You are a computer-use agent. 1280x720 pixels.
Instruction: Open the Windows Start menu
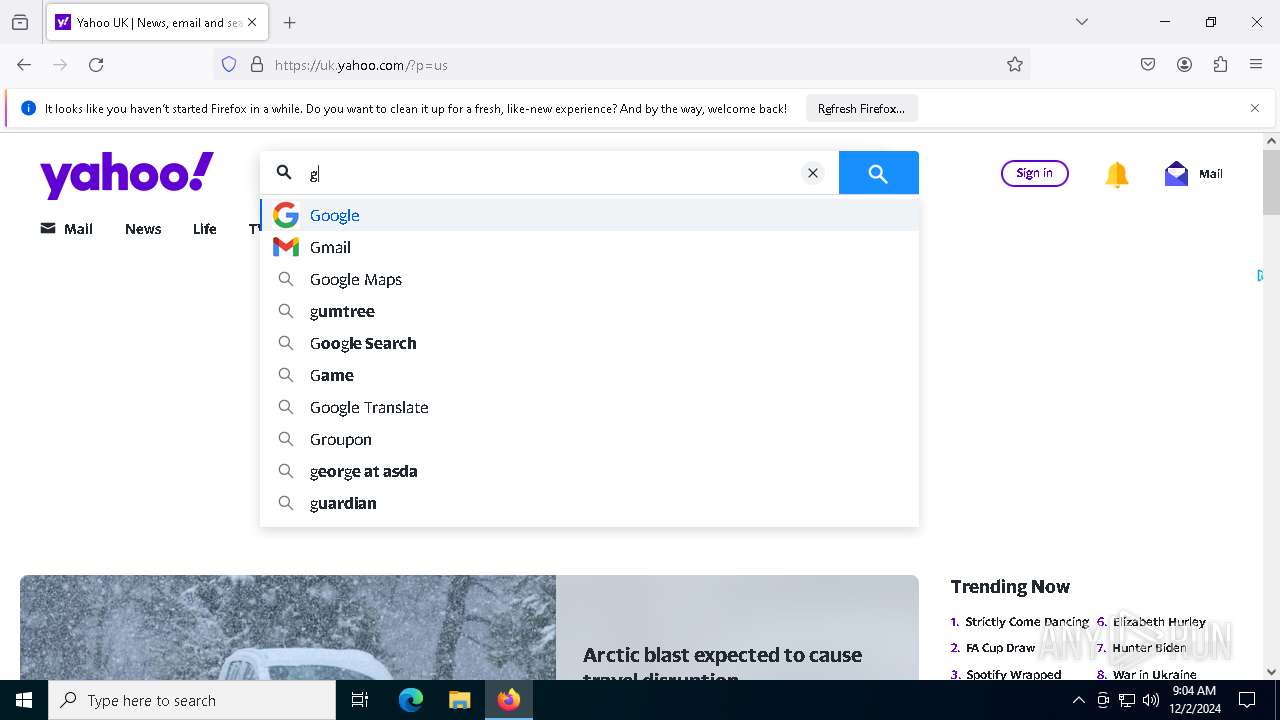[x=24, y=700]
